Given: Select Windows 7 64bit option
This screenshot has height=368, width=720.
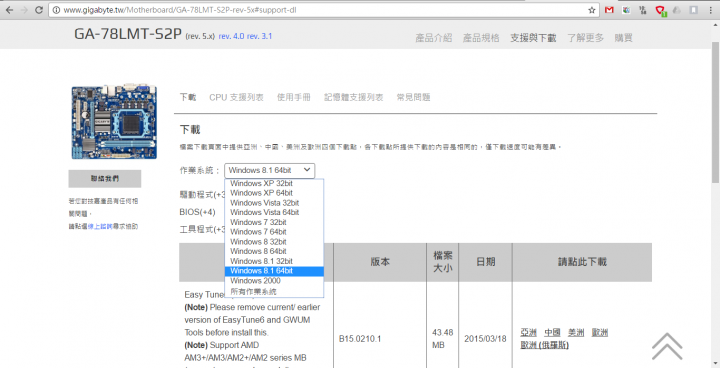Looking at the screenshot, I should click(x=274, y=232).
